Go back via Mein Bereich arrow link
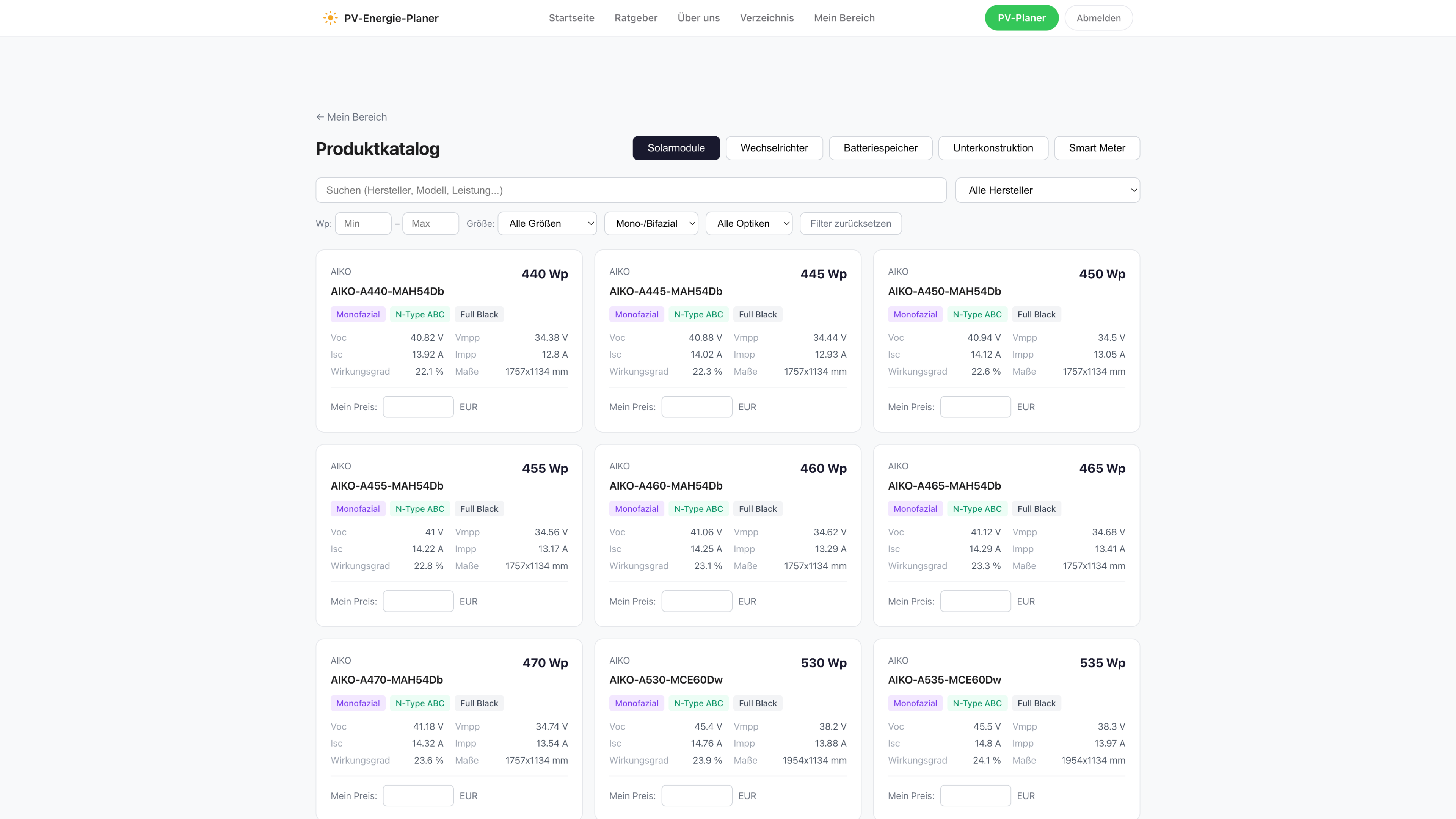The image size is (1456, 819). (x=351, y=117)
